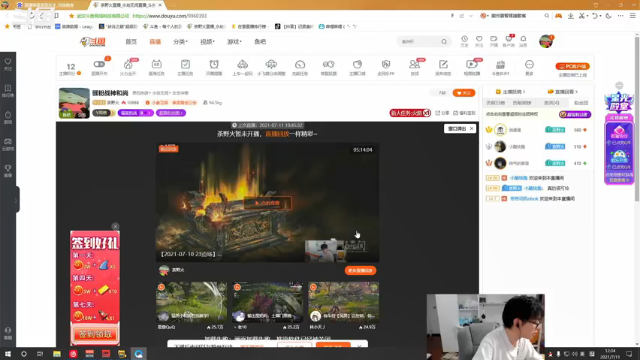The height and width of the screenshot is (360, 640).
Task: Click the orange PC客户端 button
Action: 572,66
